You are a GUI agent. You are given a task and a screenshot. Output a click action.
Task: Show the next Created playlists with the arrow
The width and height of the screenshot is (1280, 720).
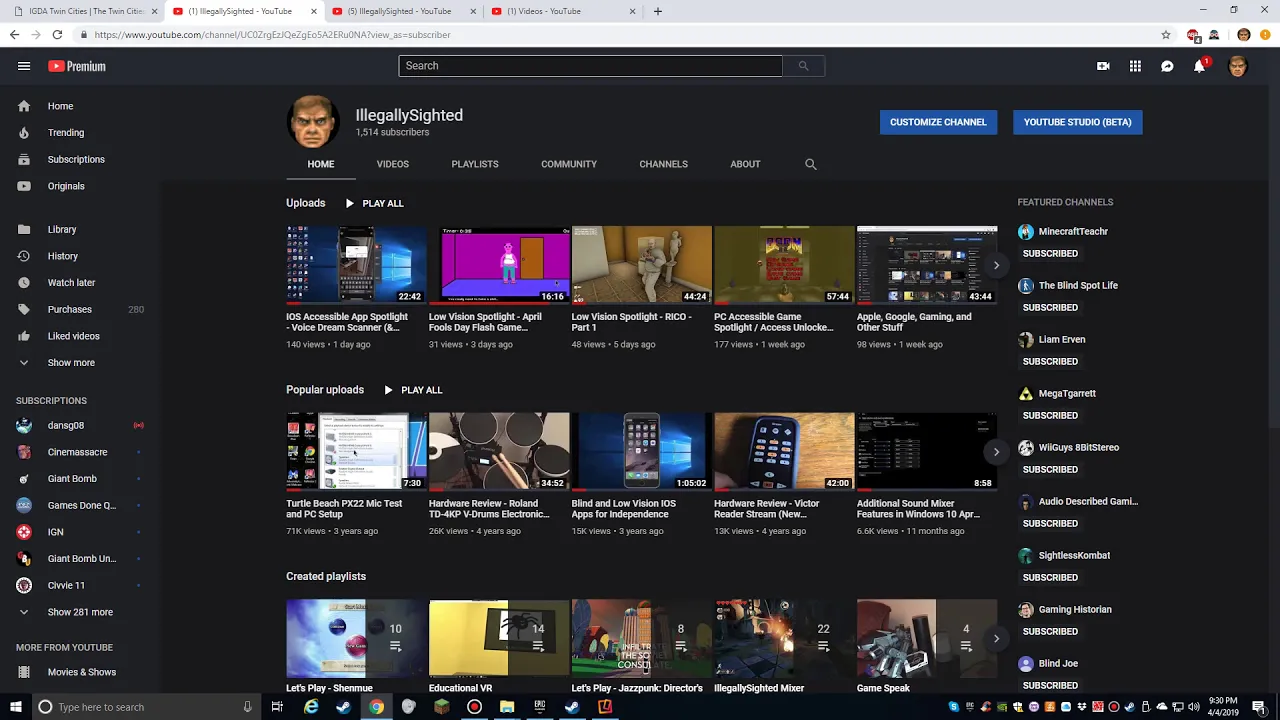click(x=996, y=638)
